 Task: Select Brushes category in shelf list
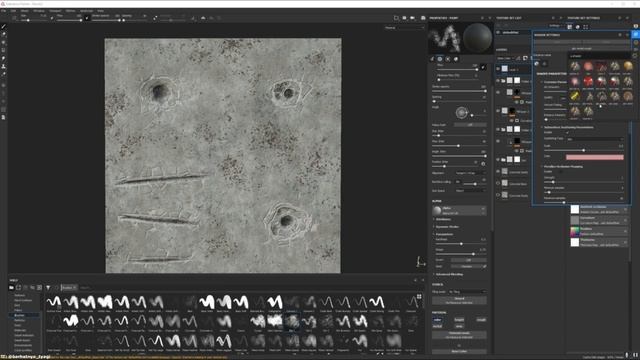[24, 315]
